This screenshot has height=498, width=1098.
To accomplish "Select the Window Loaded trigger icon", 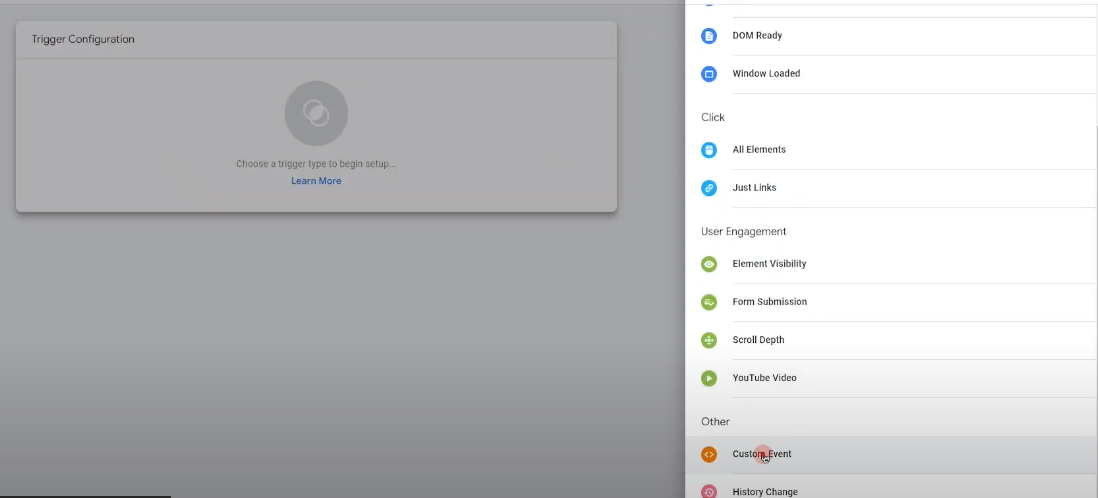I will point(709,74).
